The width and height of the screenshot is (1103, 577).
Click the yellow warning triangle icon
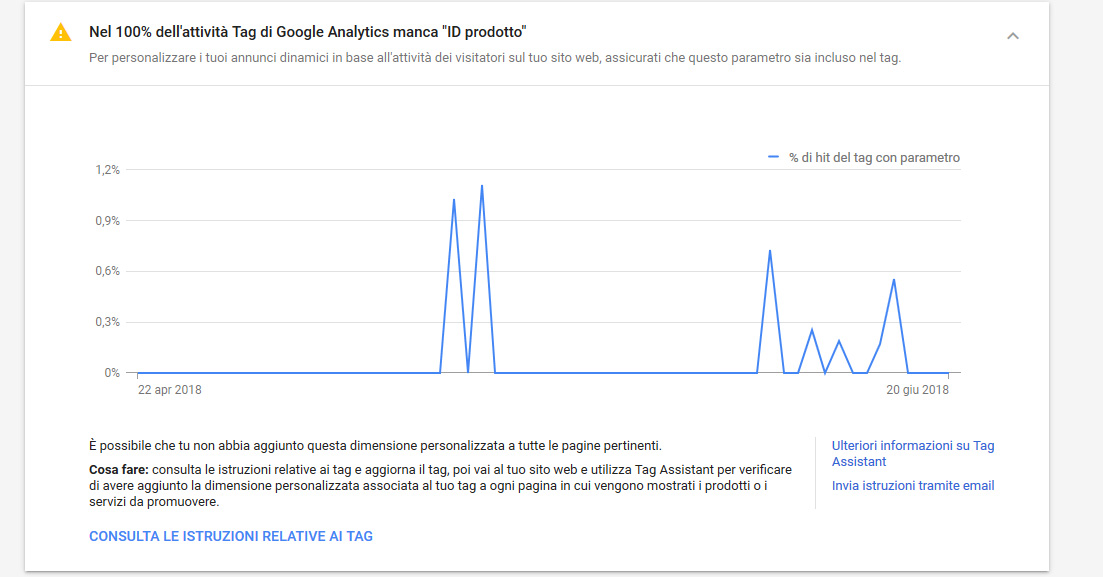tap(60, 32)
